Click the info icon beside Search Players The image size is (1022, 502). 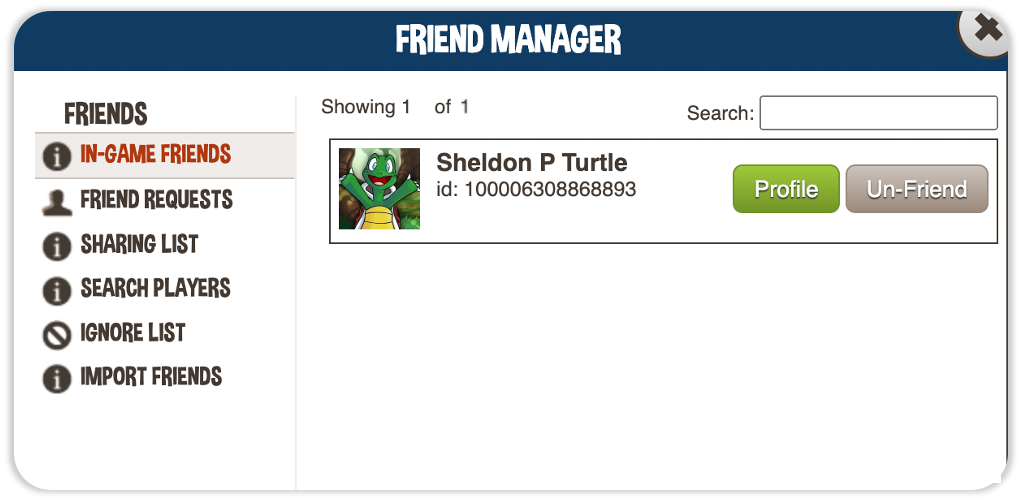tap(57, 291)
